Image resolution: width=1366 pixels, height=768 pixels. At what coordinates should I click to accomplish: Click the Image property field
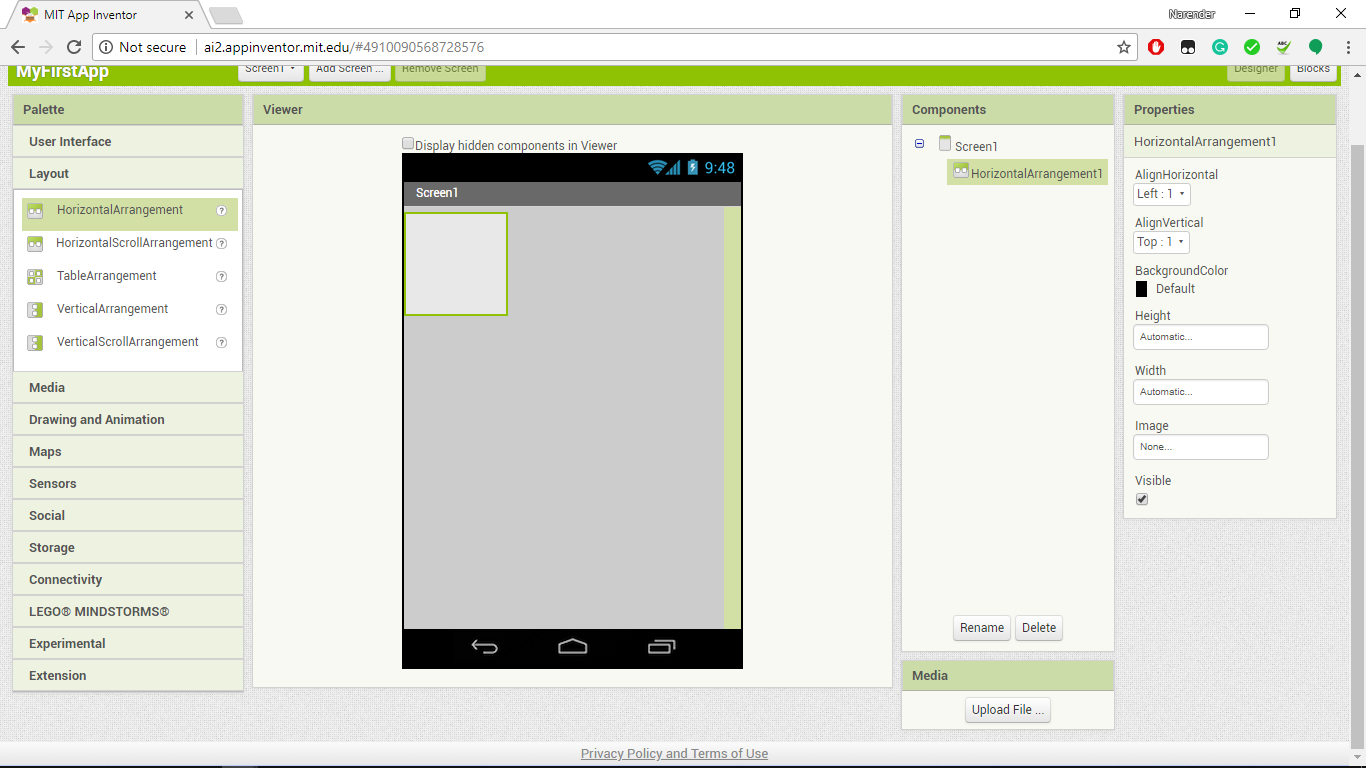tap(1201, 447)
